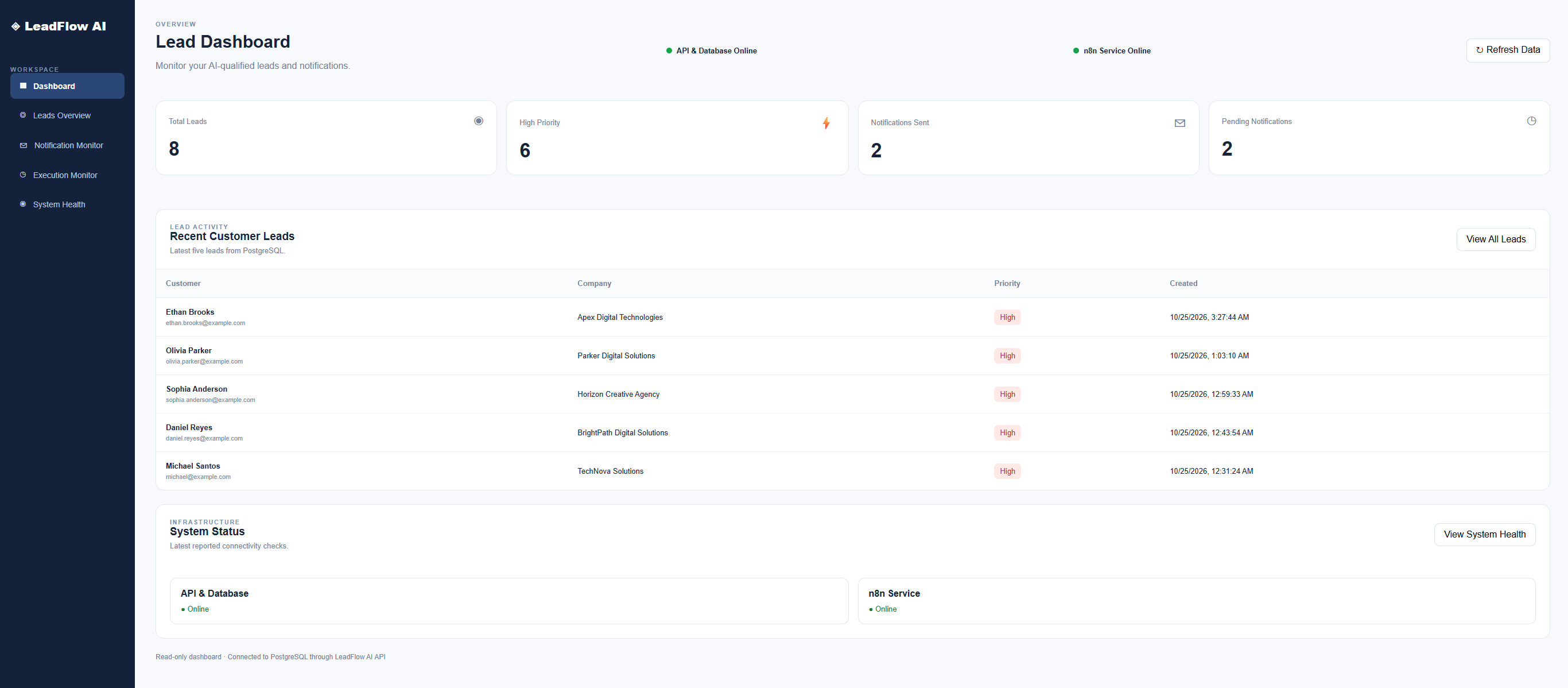The image size is (1568, 688).
Task: Click the High badge in Michael Santos row
Action: 1007,471
